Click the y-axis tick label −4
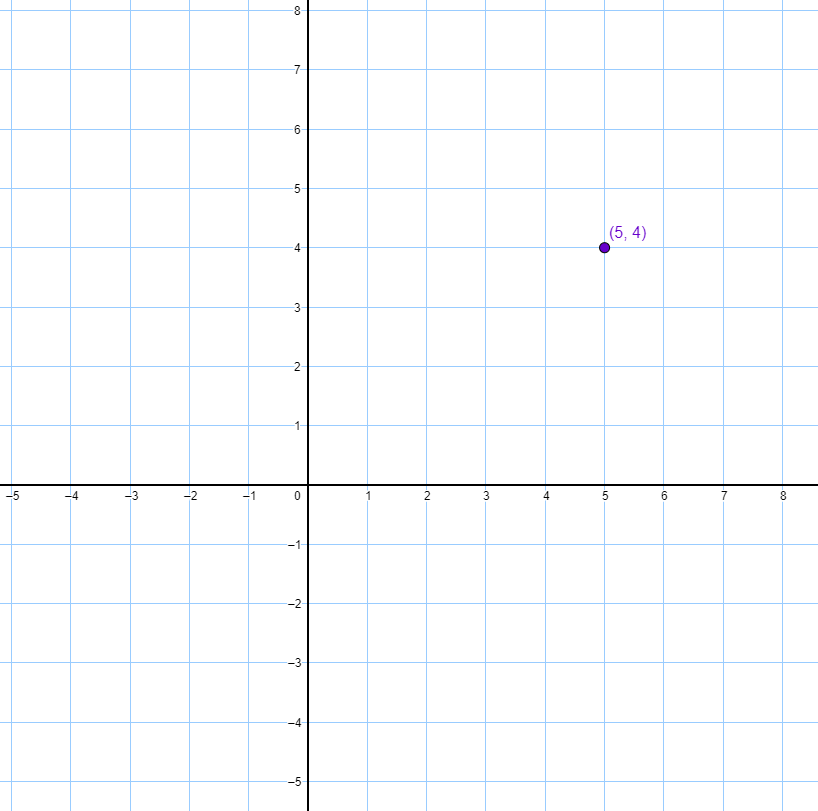The width and height of the screenshot is (818, 811). (x=294, y=722)
